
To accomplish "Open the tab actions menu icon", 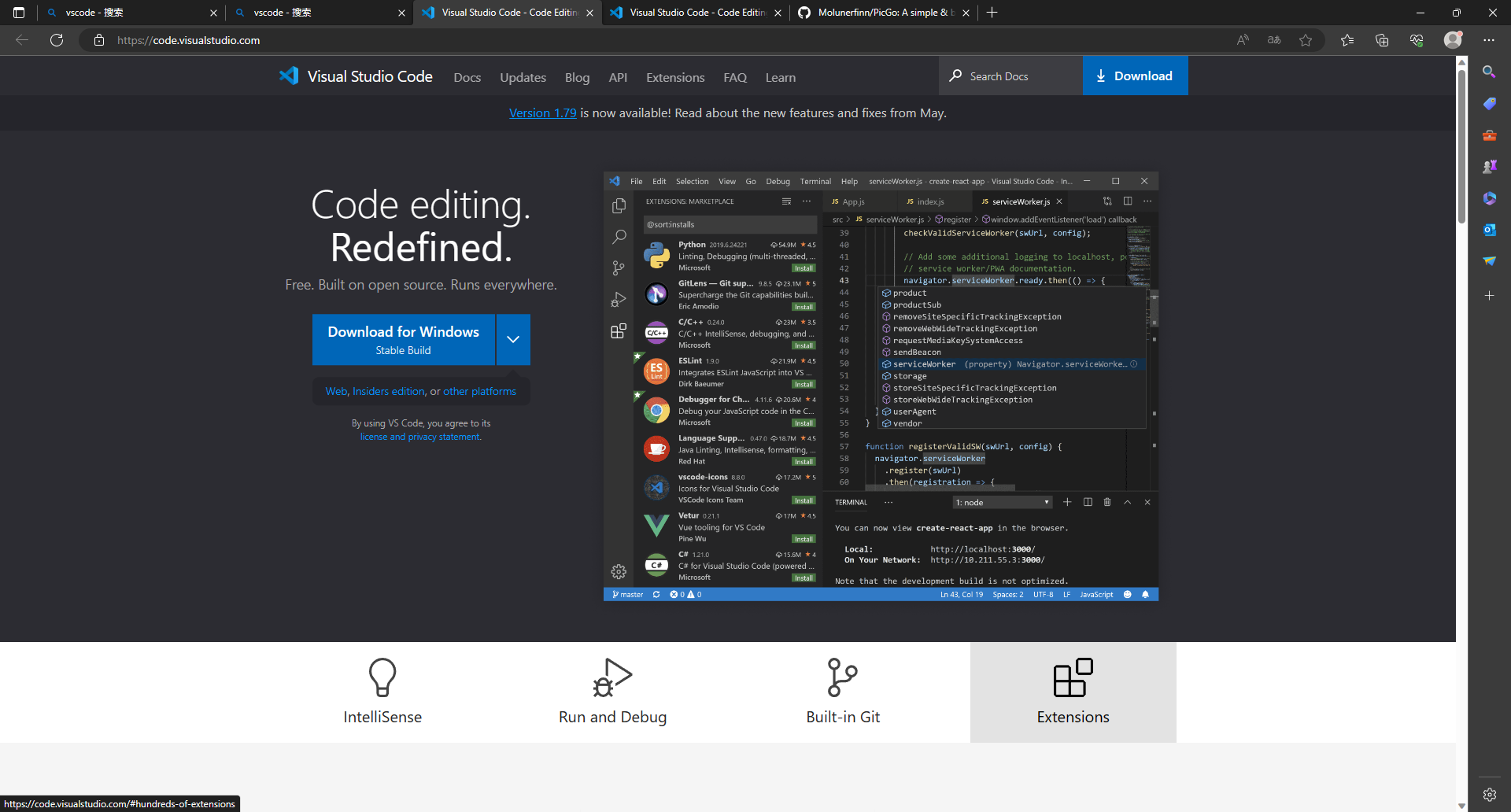I will tap(19, 13).
